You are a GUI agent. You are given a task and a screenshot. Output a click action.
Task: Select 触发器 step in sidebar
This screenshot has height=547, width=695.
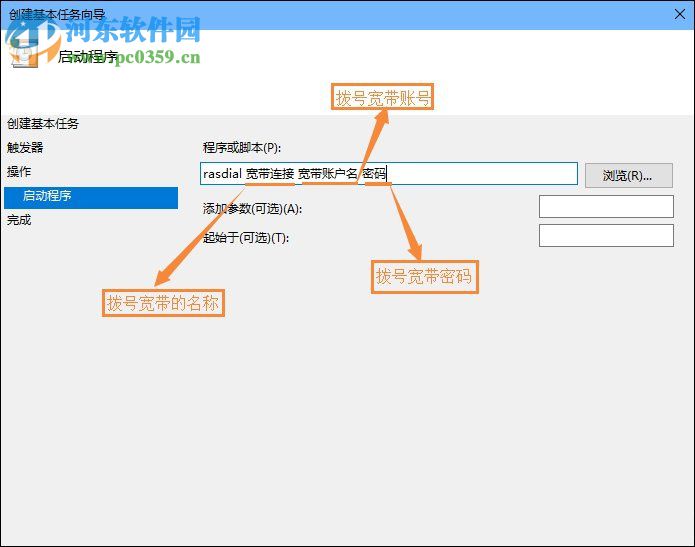(x=25, y=148)
